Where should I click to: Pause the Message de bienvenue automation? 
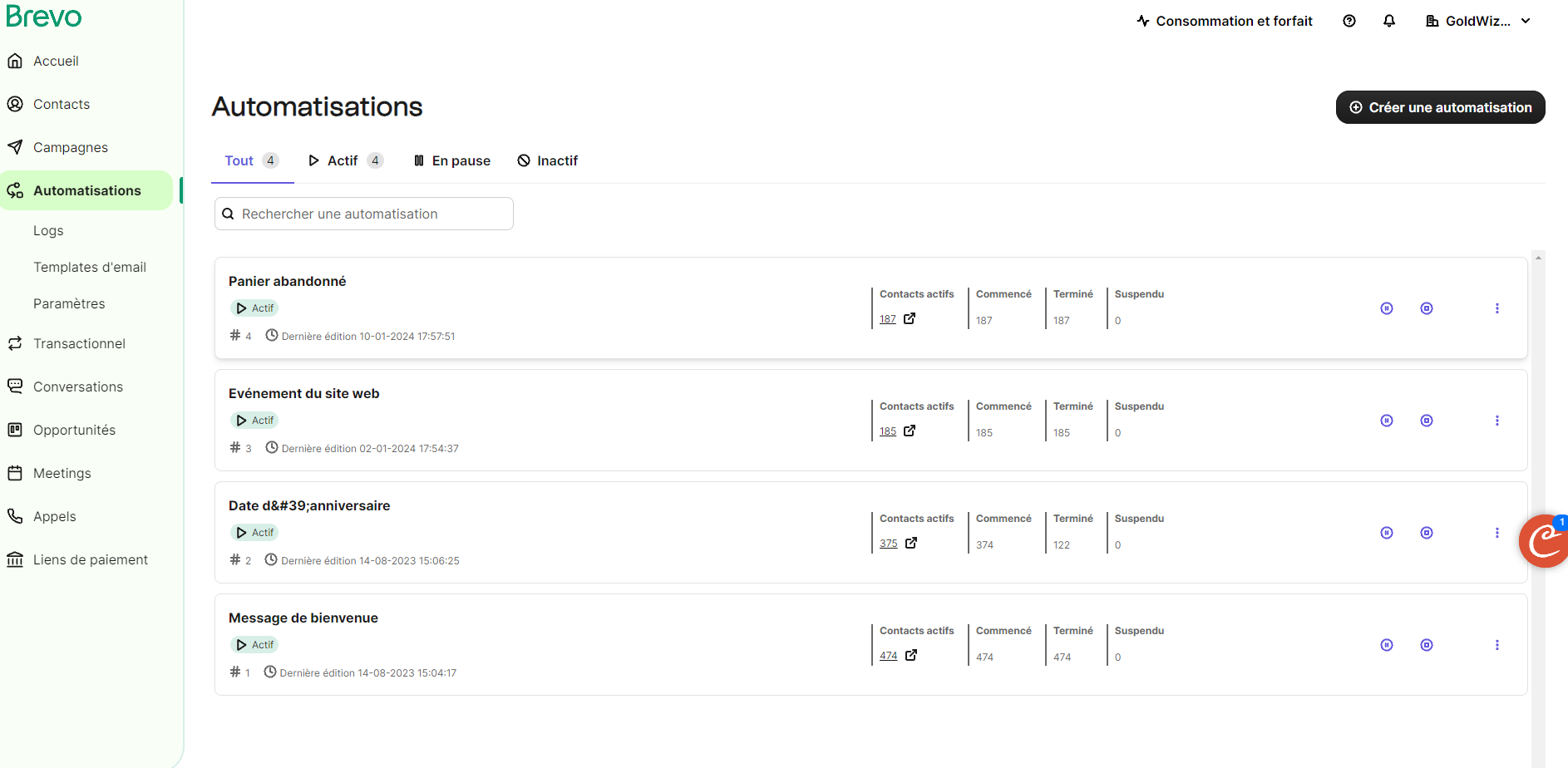coord(1387,645)
